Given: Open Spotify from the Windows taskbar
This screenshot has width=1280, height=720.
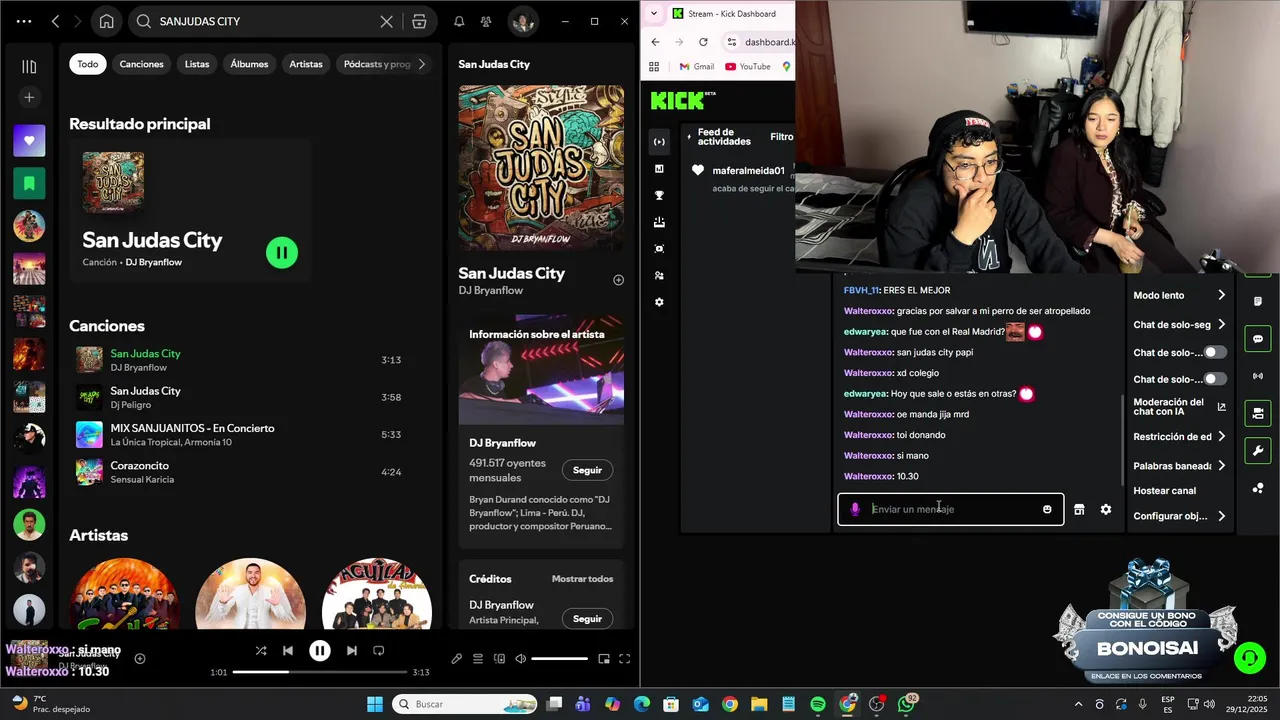Looking at the screenshot, I should [x=817, y=704].
